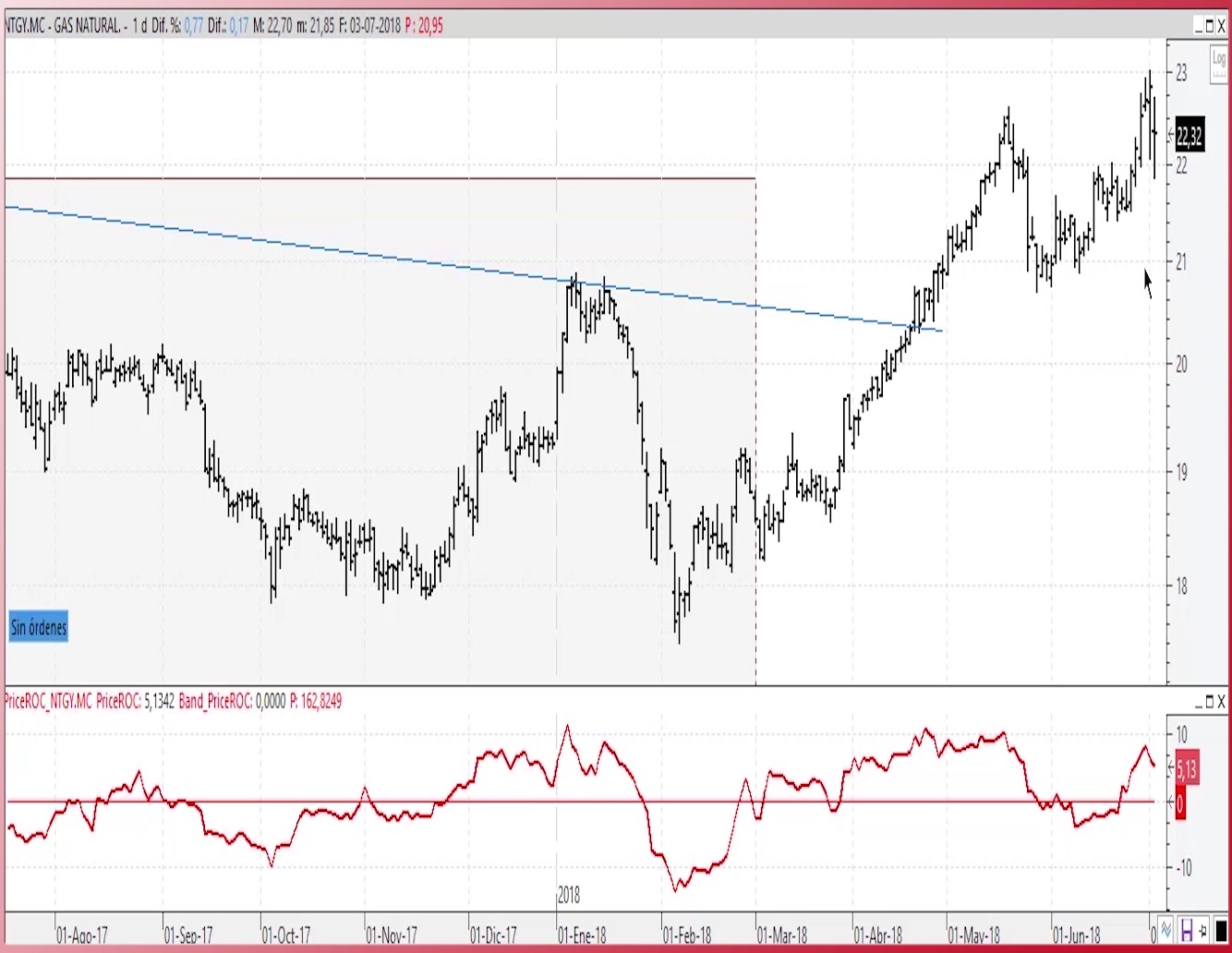Screen dimensions: 1232x953
Task: Click the 01-Jun-18 date label
Action: [x=1077, y=935]
